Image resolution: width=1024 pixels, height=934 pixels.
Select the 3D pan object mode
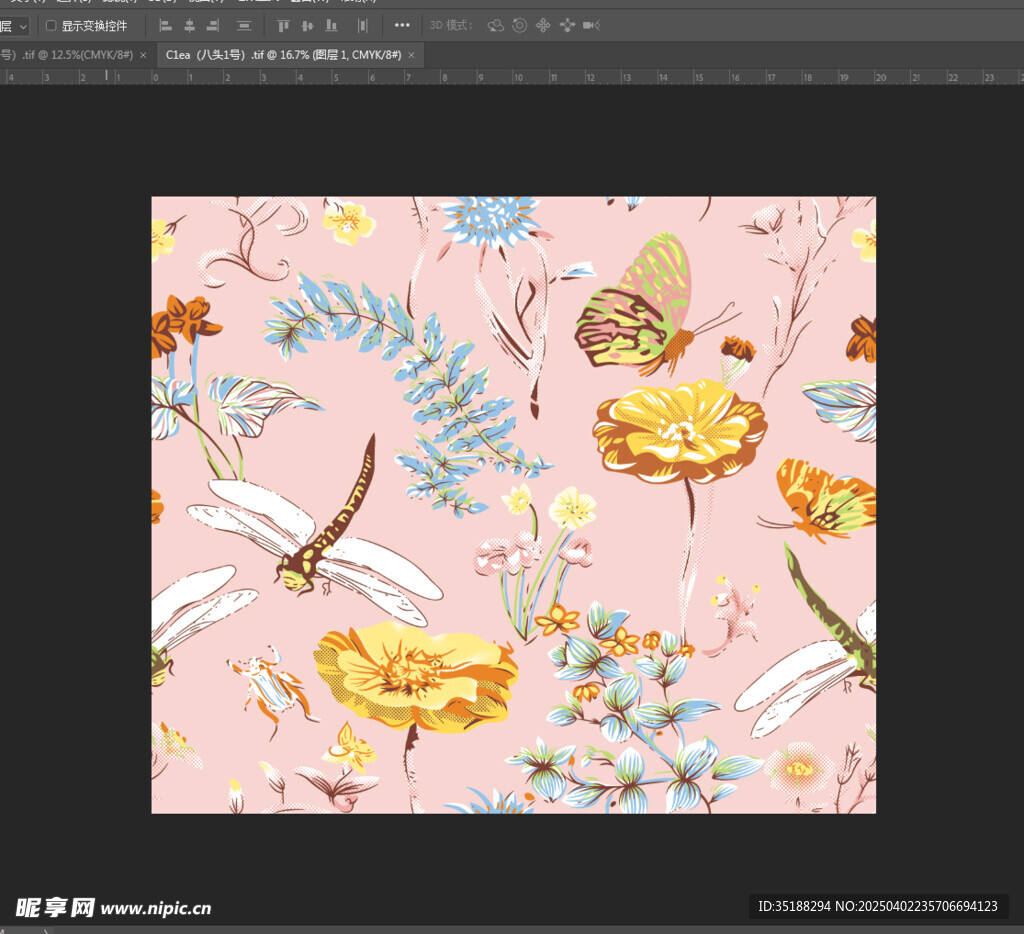(x=543, y=25)
